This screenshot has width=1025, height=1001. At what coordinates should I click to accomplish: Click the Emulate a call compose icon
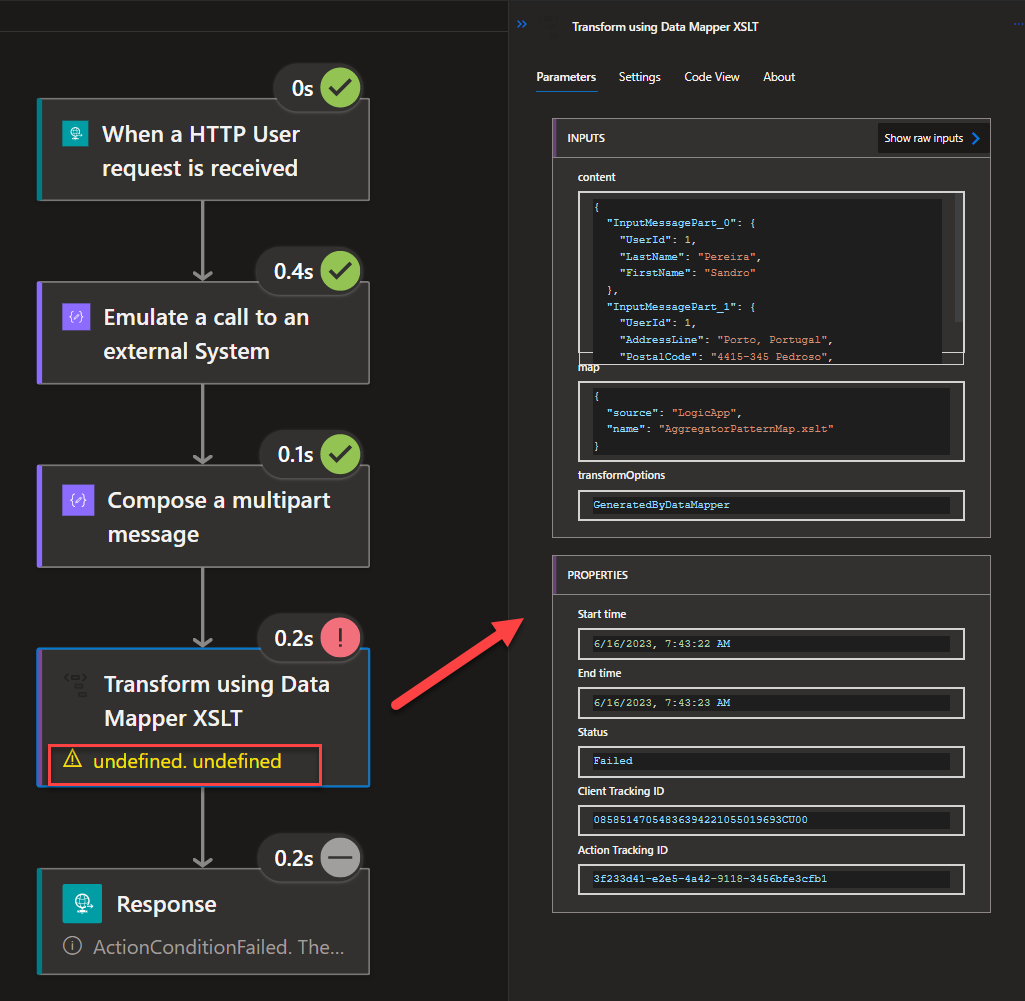coord(77,317)
